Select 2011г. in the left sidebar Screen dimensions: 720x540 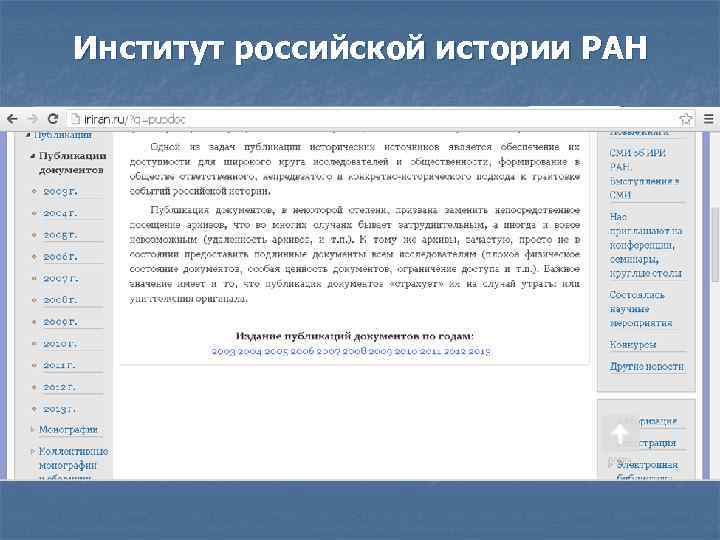pos(59,365)
